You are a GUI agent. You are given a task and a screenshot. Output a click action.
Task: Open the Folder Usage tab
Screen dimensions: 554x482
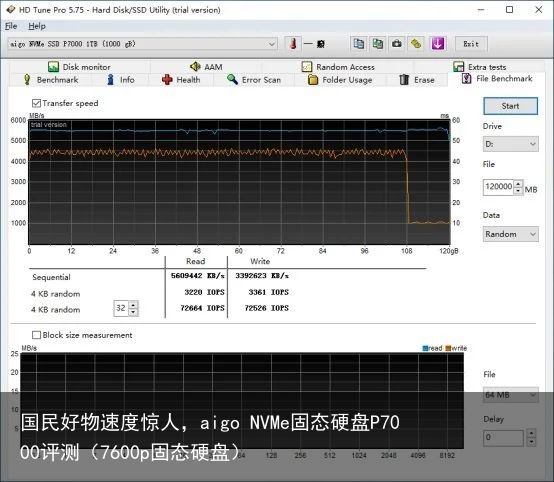tap(340, 80)
